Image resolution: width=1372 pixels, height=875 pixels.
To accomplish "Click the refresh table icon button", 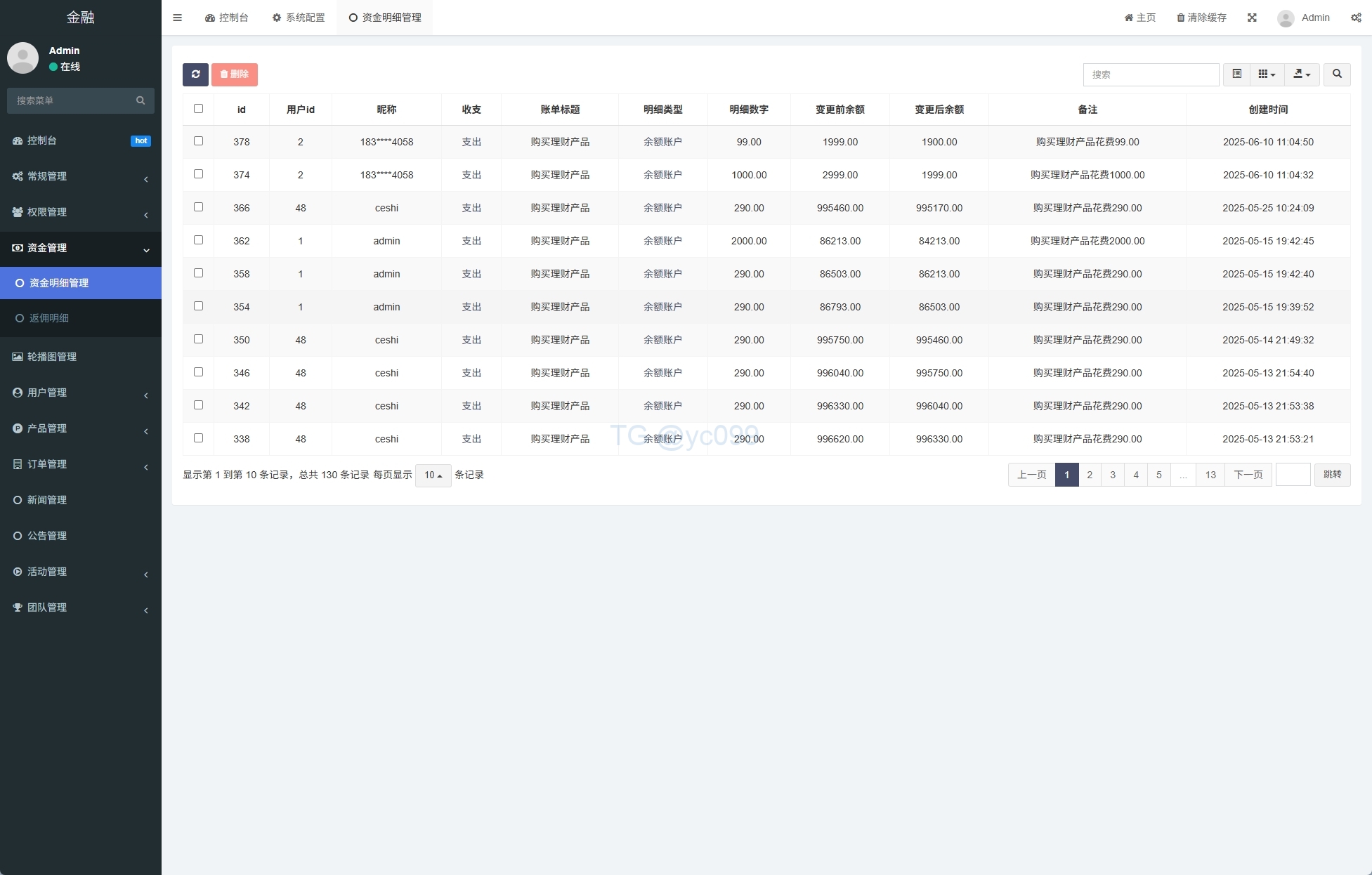I will point(195,74).
